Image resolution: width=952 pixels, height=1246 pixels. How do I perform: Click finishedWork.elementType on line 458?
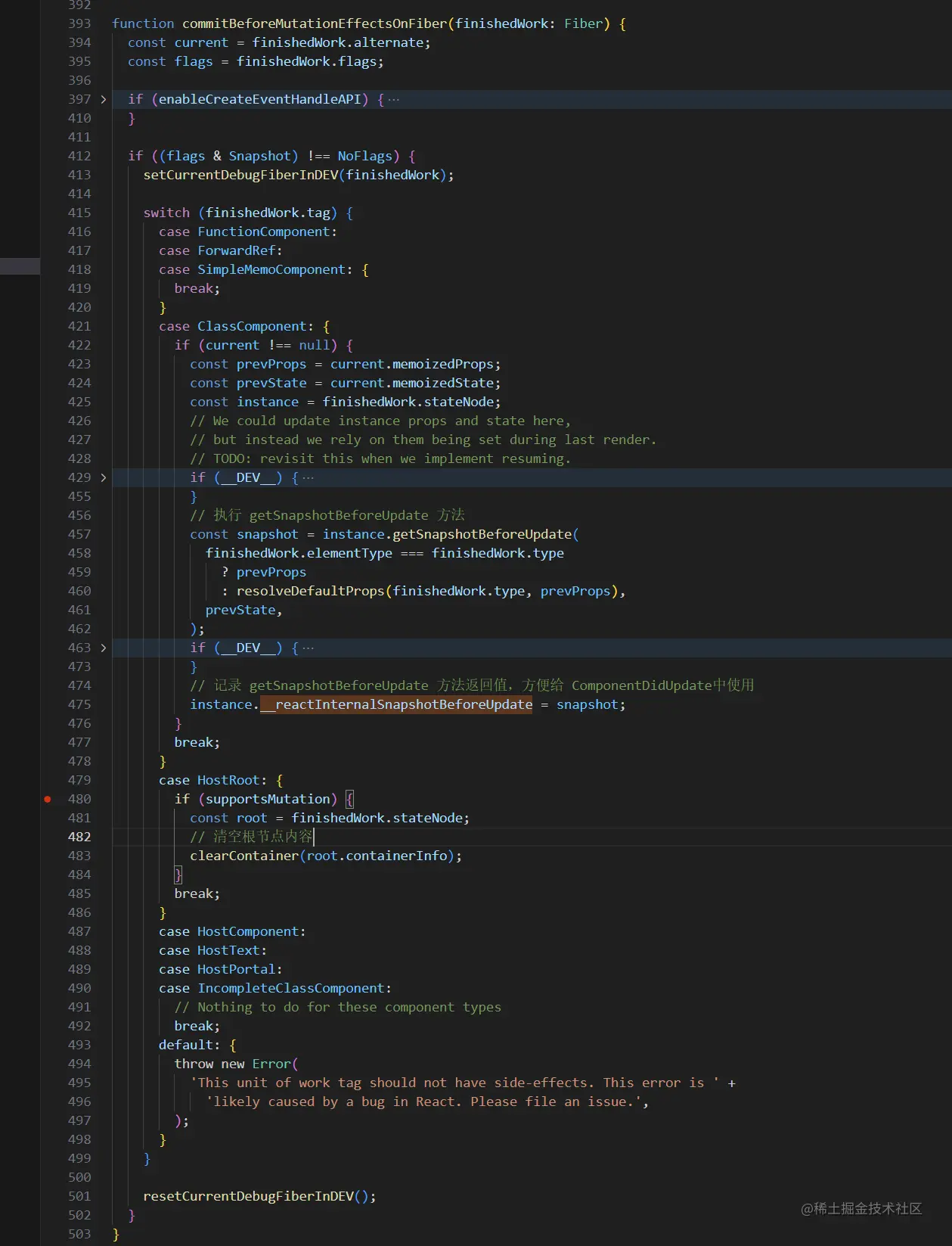(299, 553)
